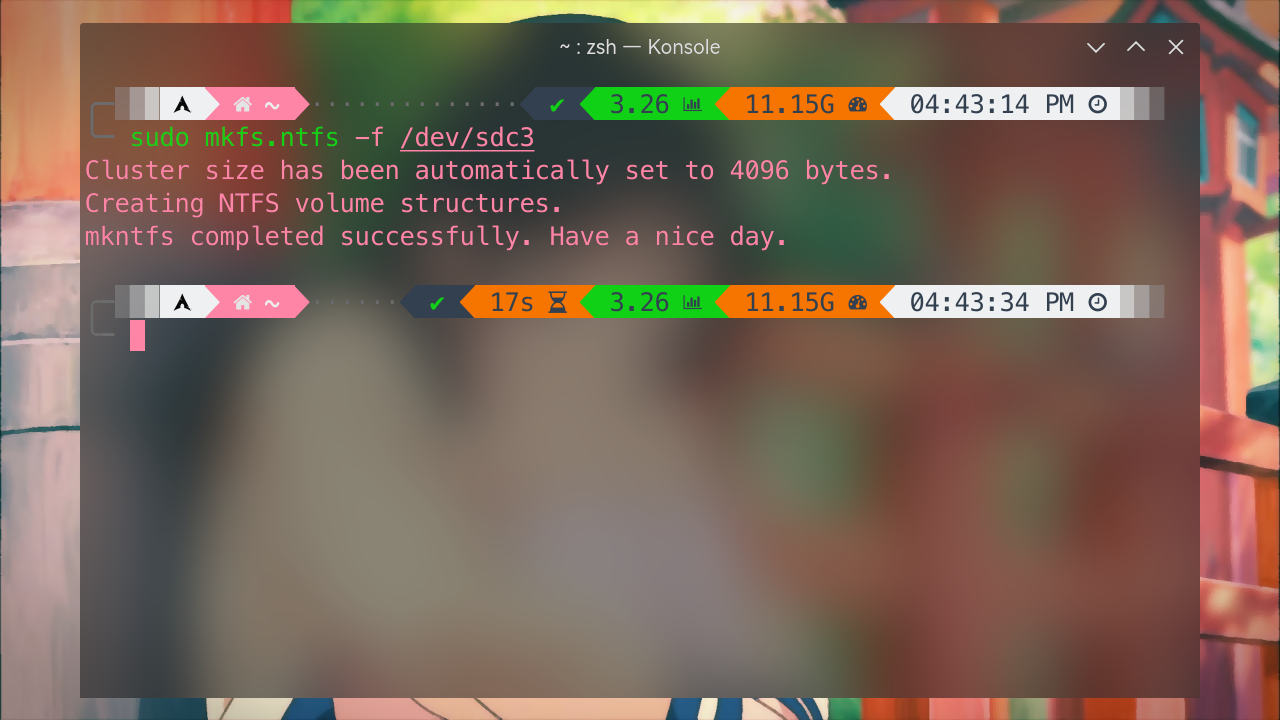Screen dimensions: 1280x720
Task: Click the sudo word in the command
Action: [x=160, y=137]
